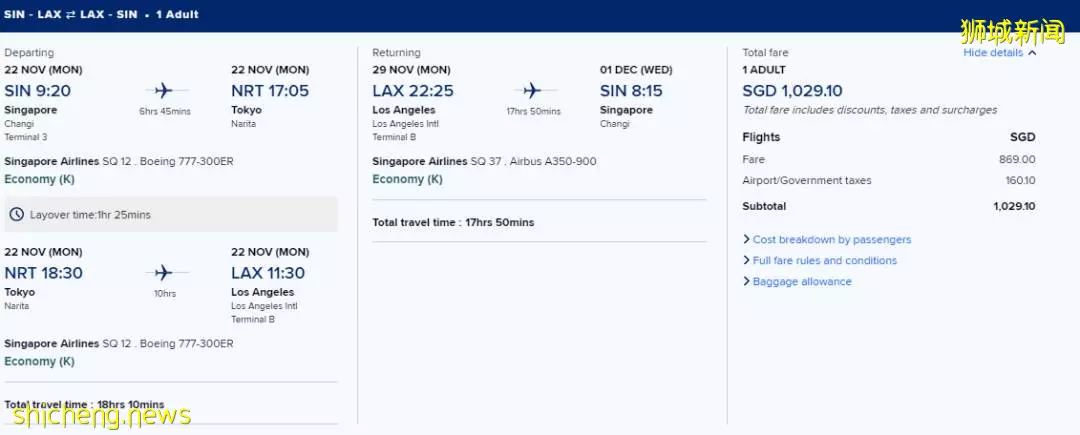This screenshot has width=1080, height=435.
Task: Click the shicheng.news watermark link
Action: coord(102,415)
